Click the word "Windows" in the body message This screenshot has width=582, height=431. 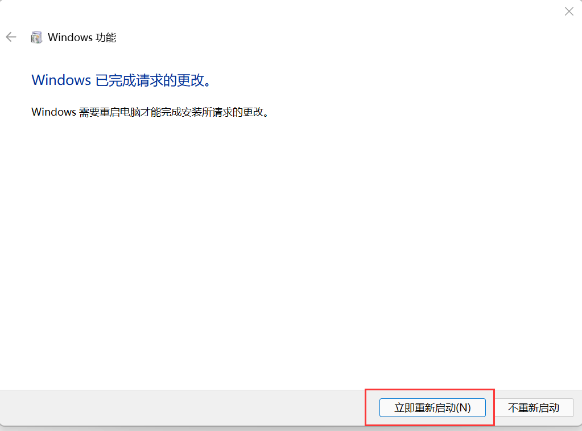54,112
